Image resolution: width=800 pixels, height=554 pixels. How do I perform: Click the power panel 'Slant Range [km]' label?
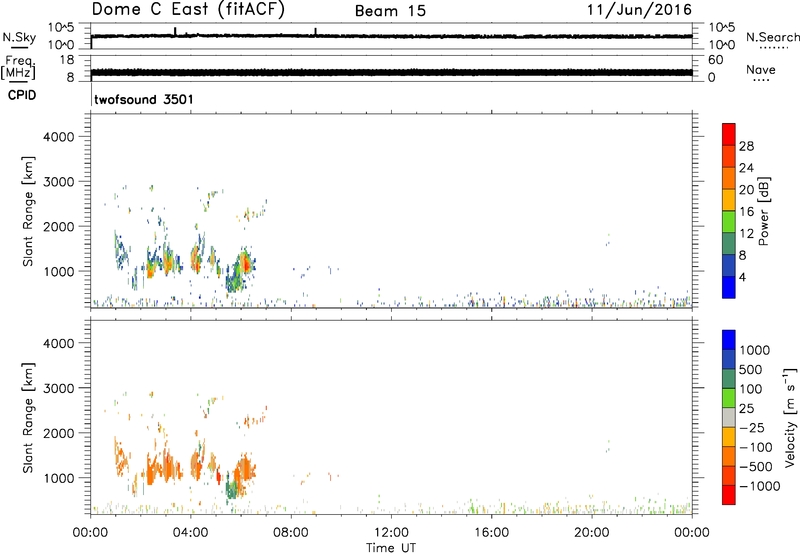click(28, 211)
